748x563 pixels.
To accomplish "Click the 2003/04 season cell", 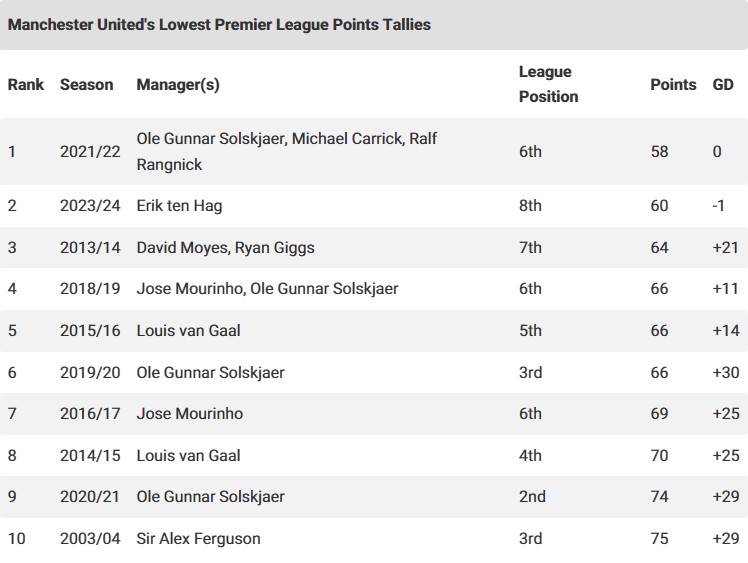I will 90,539.
